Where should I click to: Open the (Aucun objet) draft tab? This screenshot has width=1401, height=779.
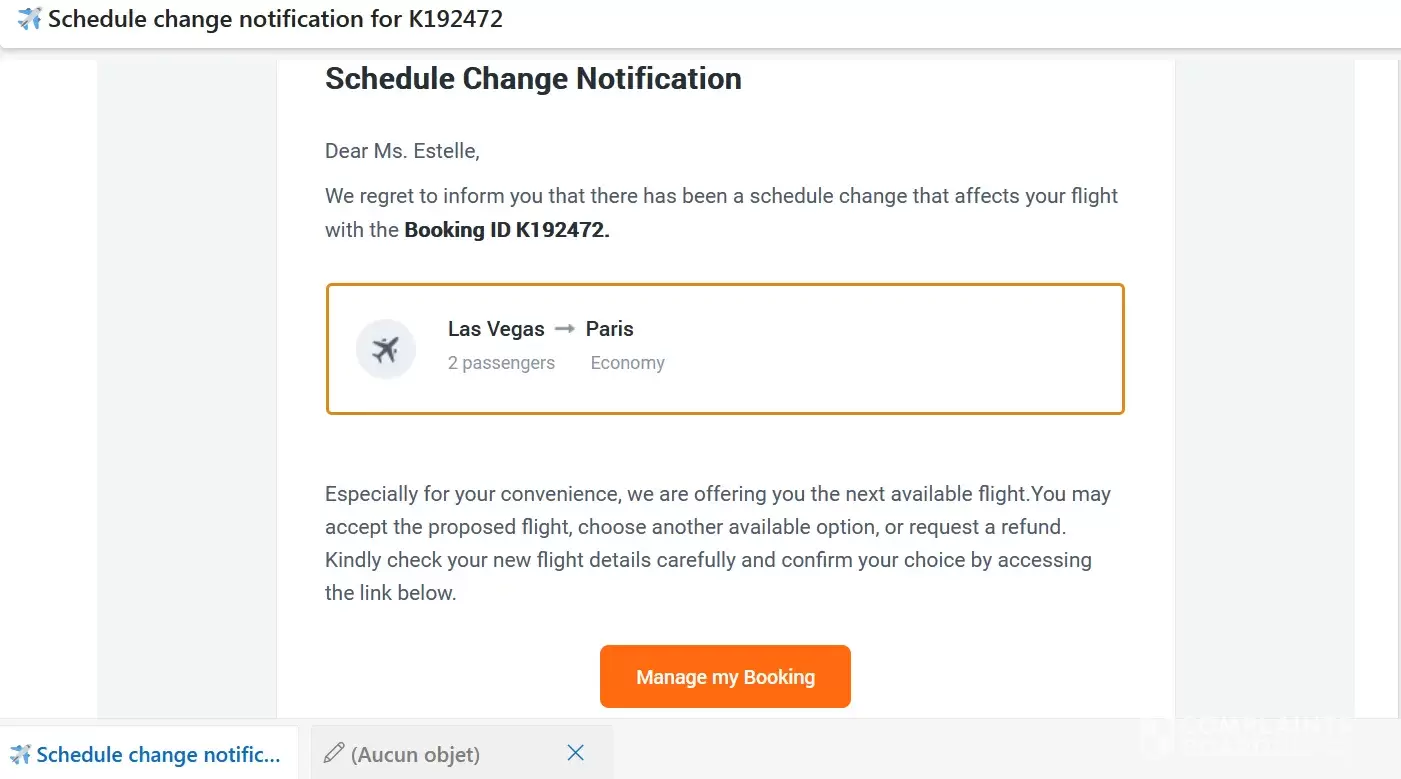415,754
